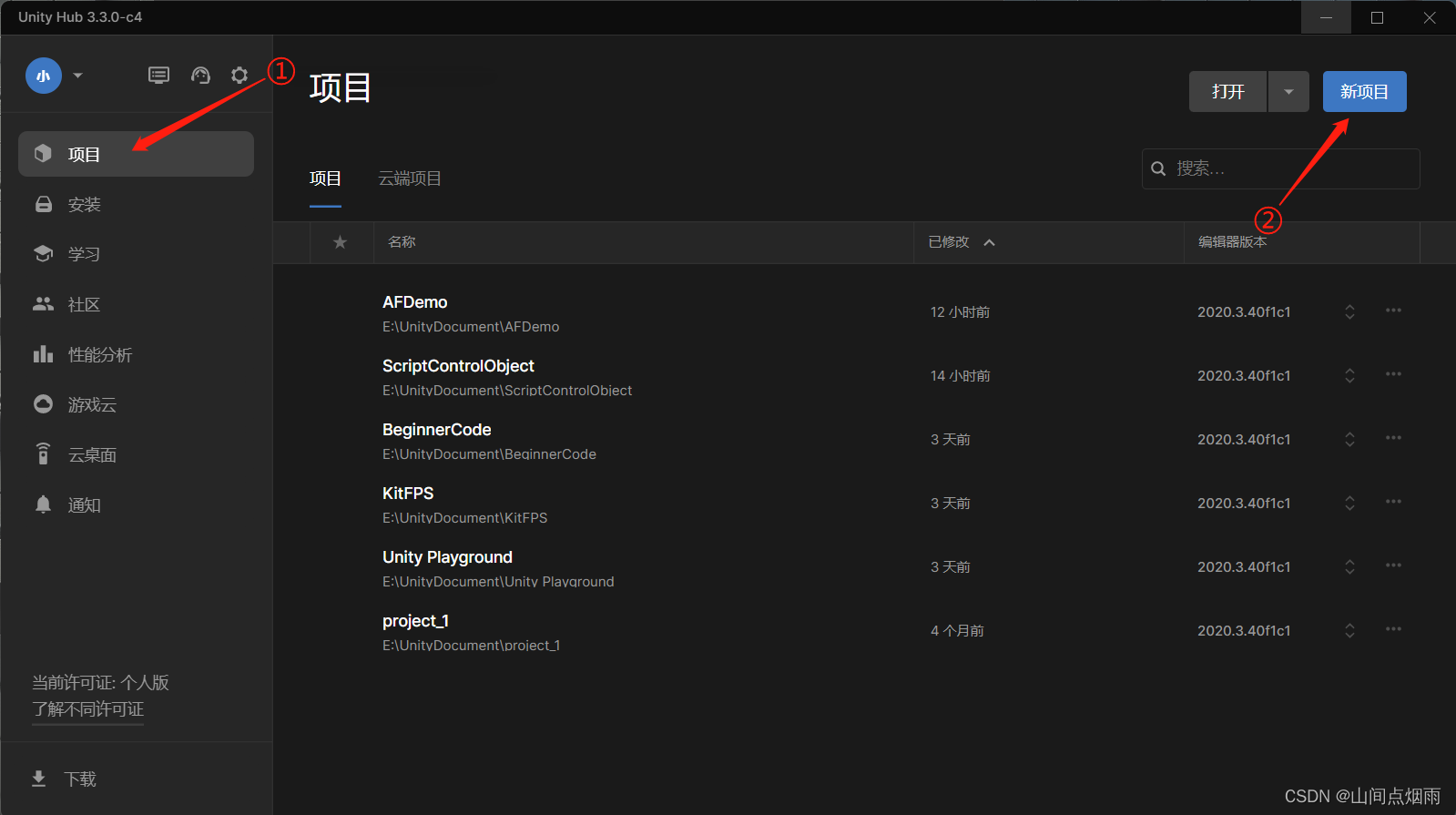Change the editor version for BeginnerCode
This screenshot has height=815, width=1456.
pyautogui.click(x=1349, y=439)
